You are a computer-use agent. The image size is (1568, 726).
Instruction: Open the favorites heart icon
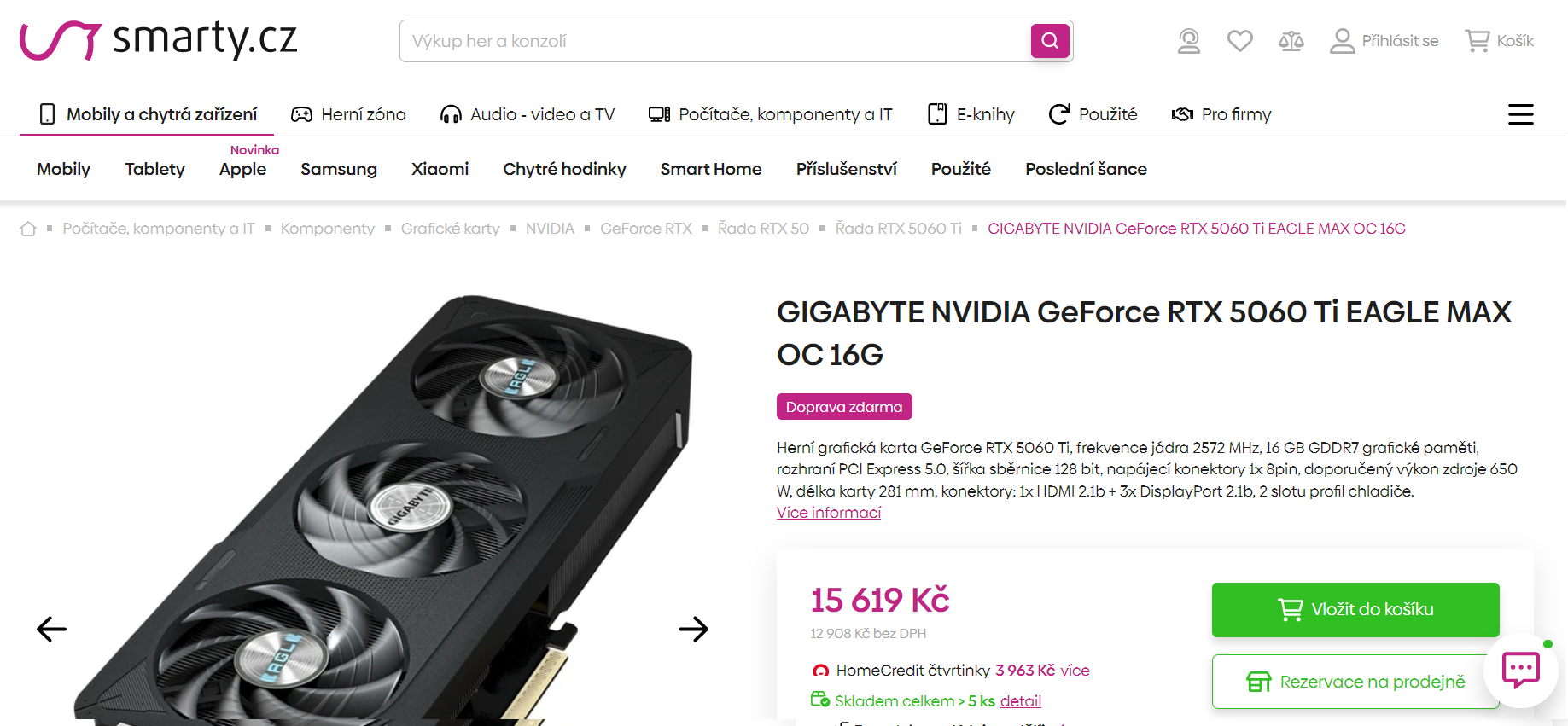(x=1240, y=41)
